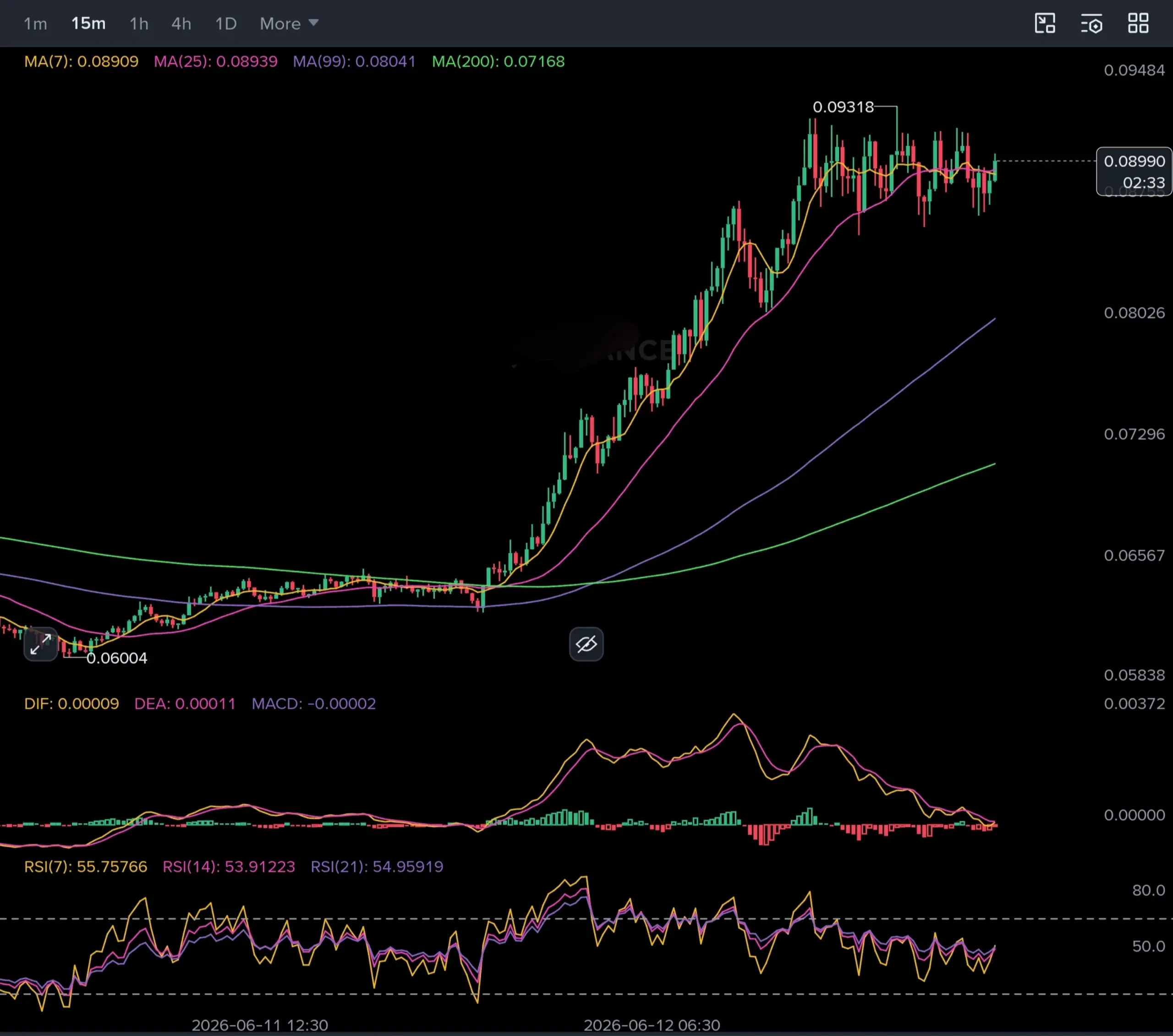The width and height of the screenshot is (1173, 1036).
Task: Expand chart to fullscreen with arrows icon
Action: [41, 644]
